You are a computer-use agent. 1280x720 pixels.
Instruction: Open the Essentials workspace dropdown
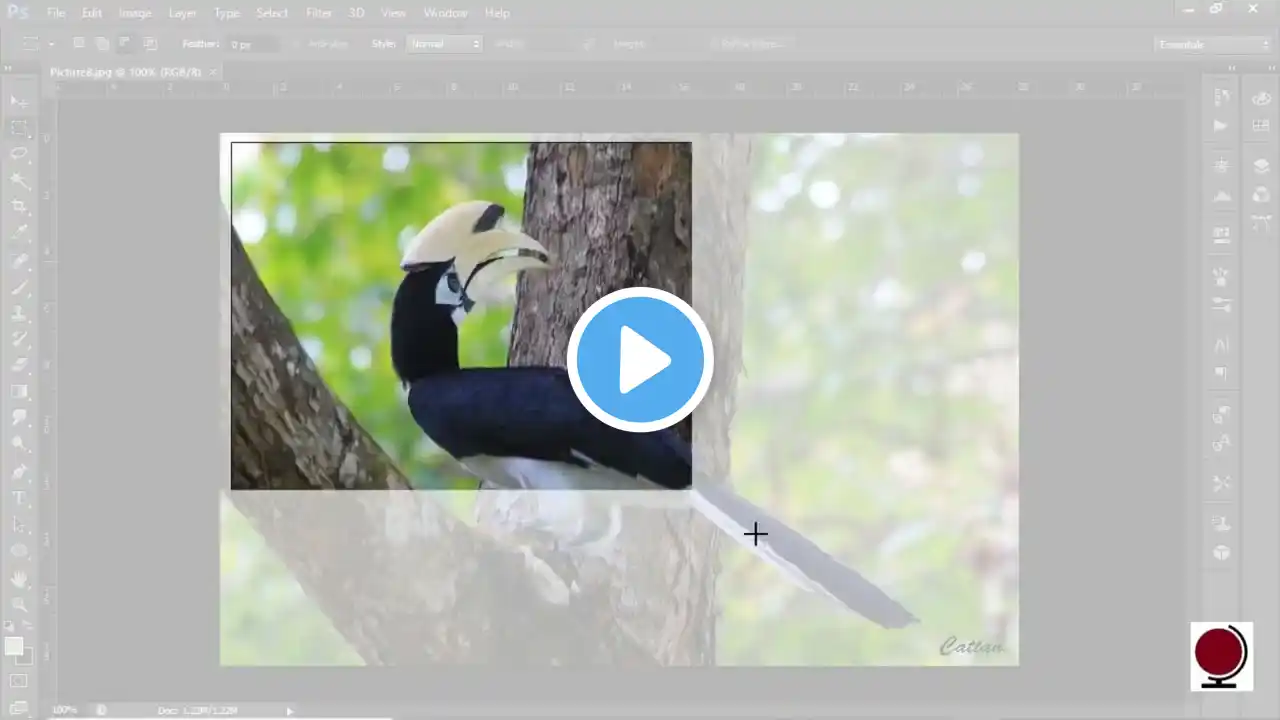point(1212,44)
